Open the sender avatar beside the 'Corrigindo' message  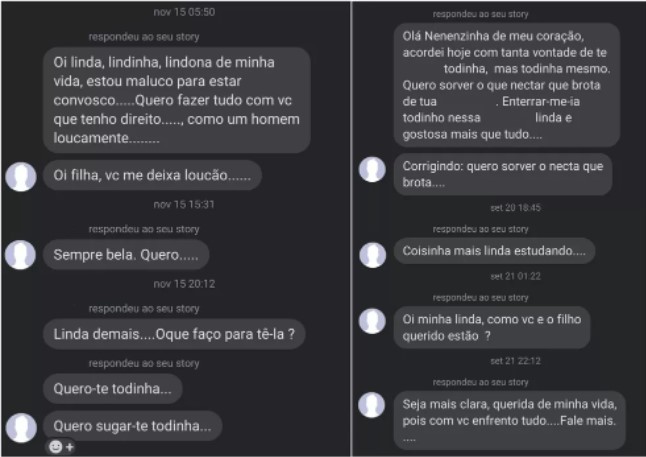coord(372,169)
